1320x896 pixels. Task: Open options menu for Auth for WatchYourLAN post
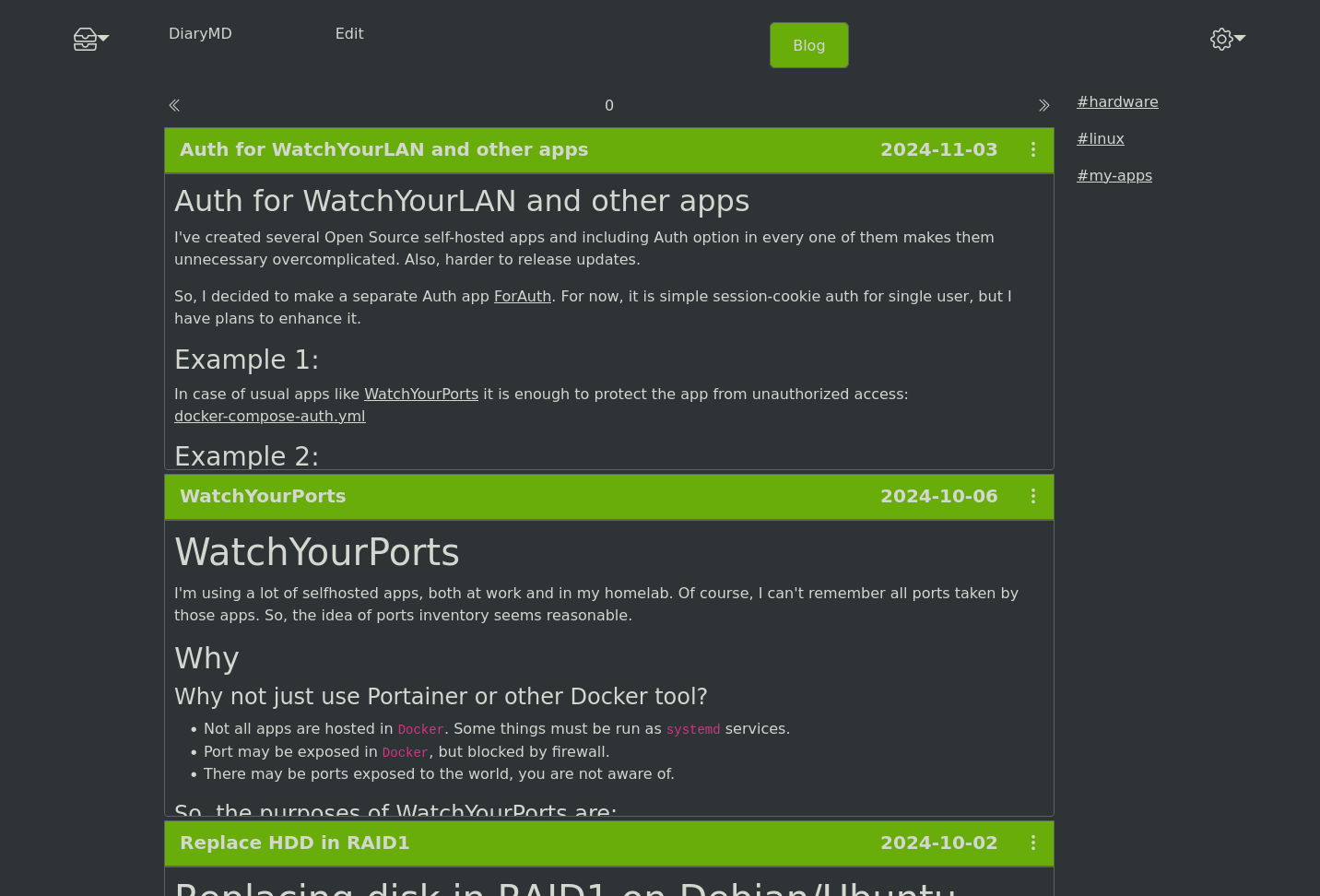[1033, 149]
